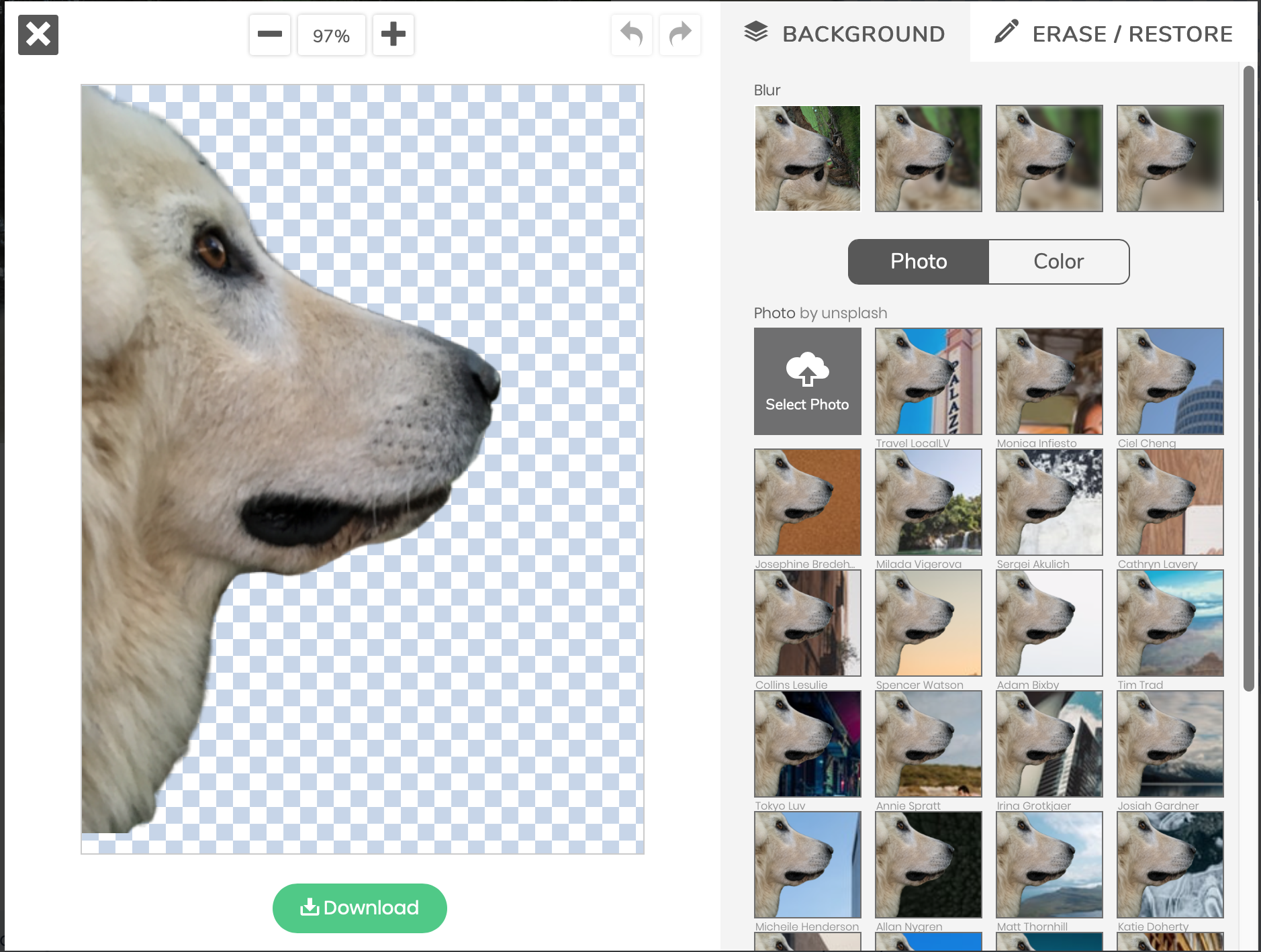Switch background mode to Color

[1058, 262]
